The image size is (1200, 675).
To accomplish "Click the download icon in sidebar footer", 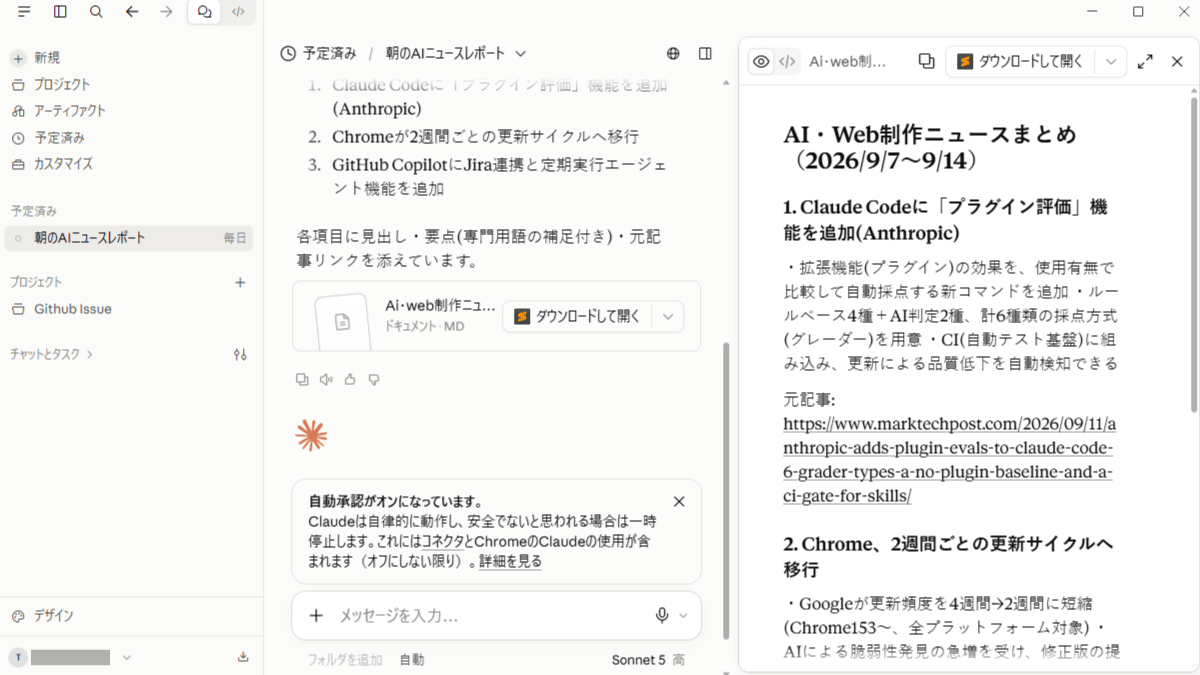I will point(243,657).
